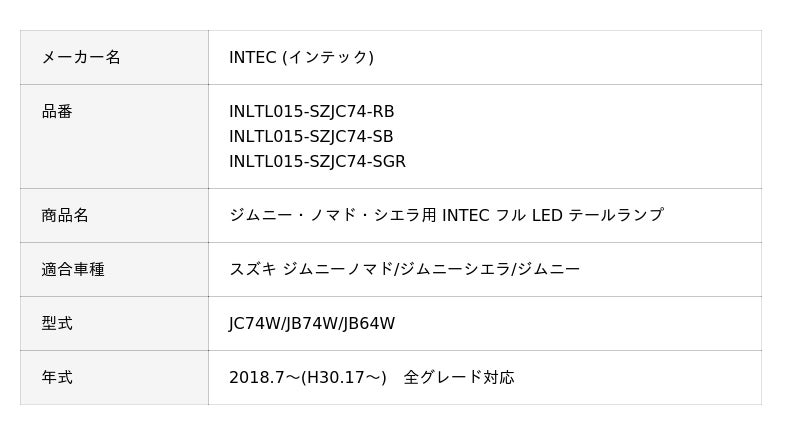The image size is (800, 435).
Task: Click model code JB74W
Action: 312,323
